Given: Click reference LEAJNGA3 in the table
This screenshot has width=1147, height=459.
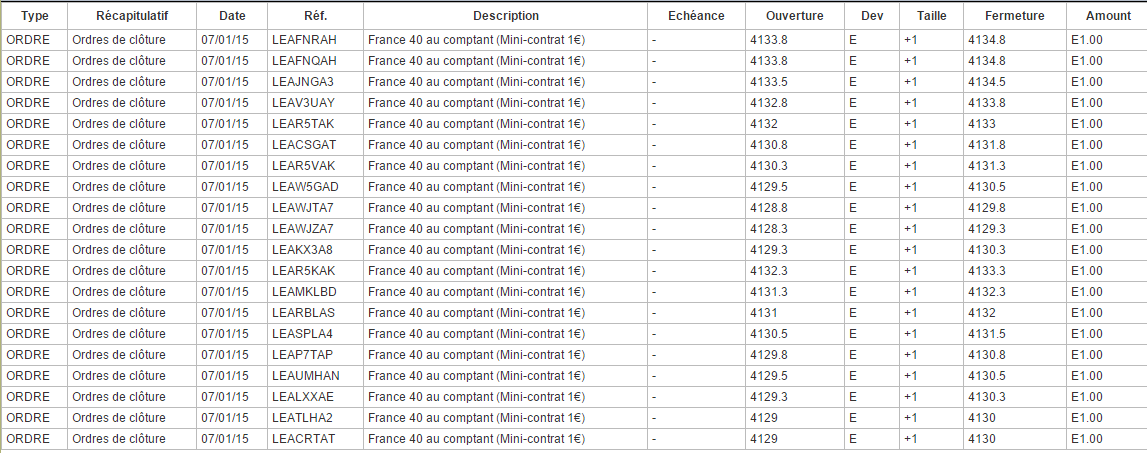Looking at the screenshot, I should (x=303, y=82).
